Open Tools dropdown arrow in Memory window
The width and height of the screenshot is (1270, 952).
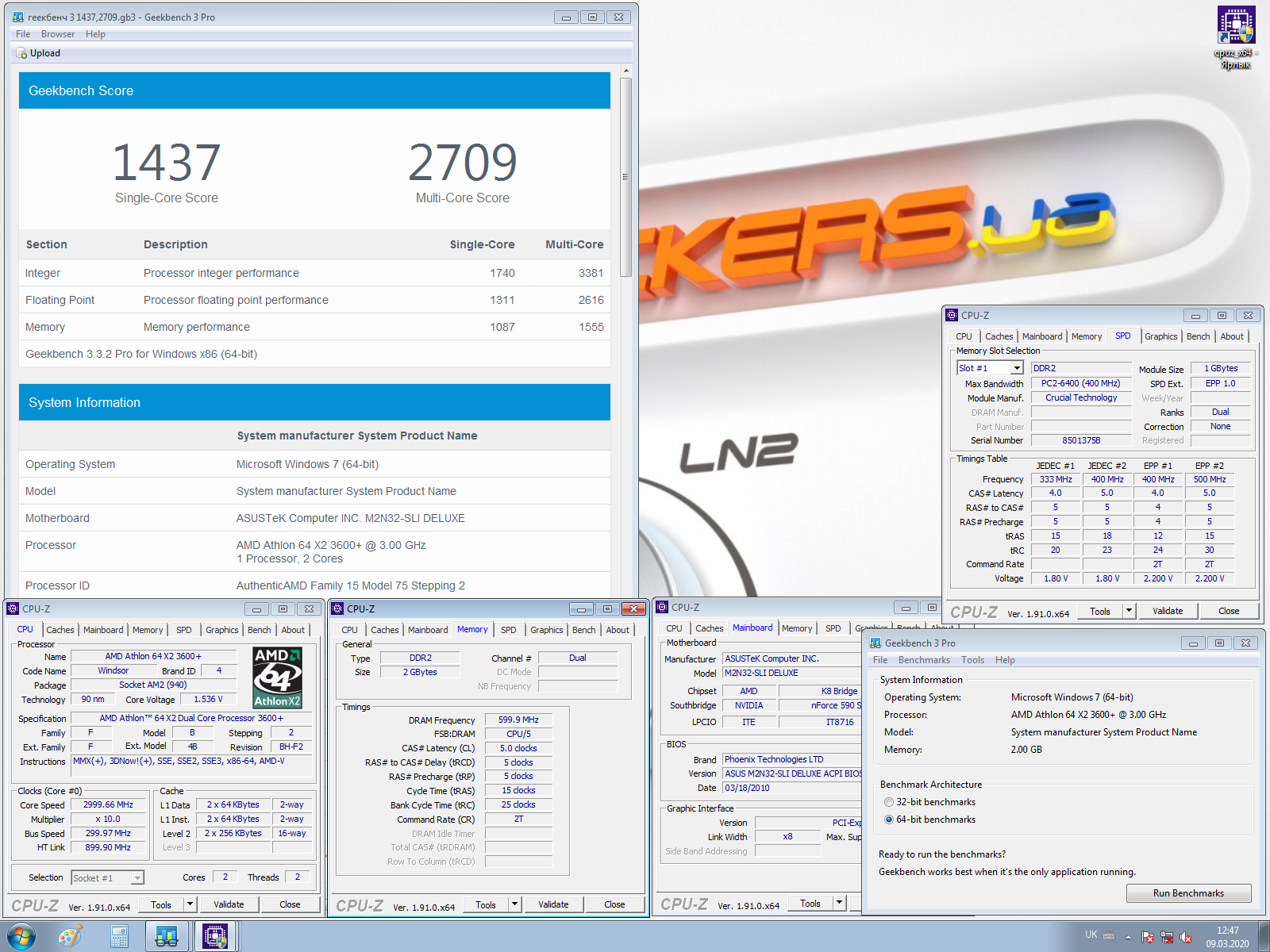pyautogui.click(x=514, y=904)
